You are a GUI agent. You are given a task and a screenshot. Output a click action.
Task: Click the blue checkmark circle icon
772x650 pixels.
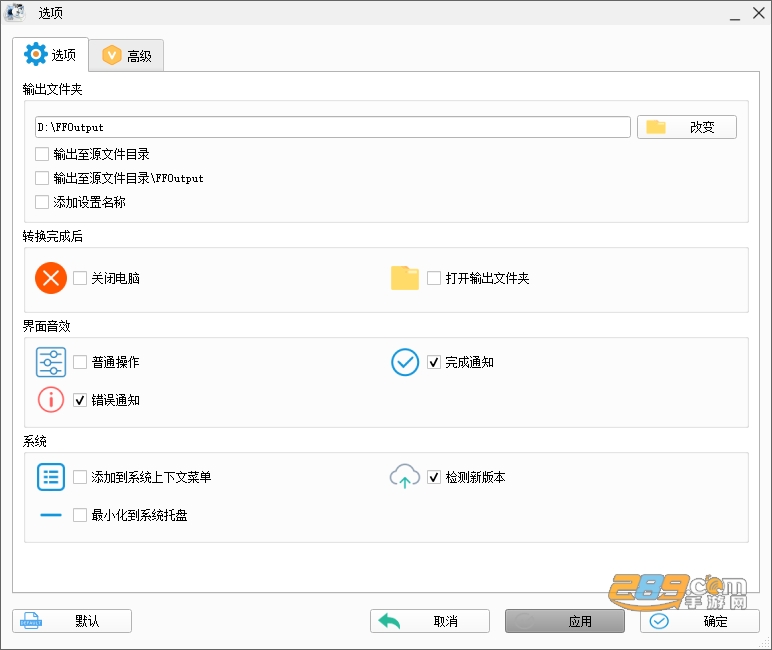point(405,362)
